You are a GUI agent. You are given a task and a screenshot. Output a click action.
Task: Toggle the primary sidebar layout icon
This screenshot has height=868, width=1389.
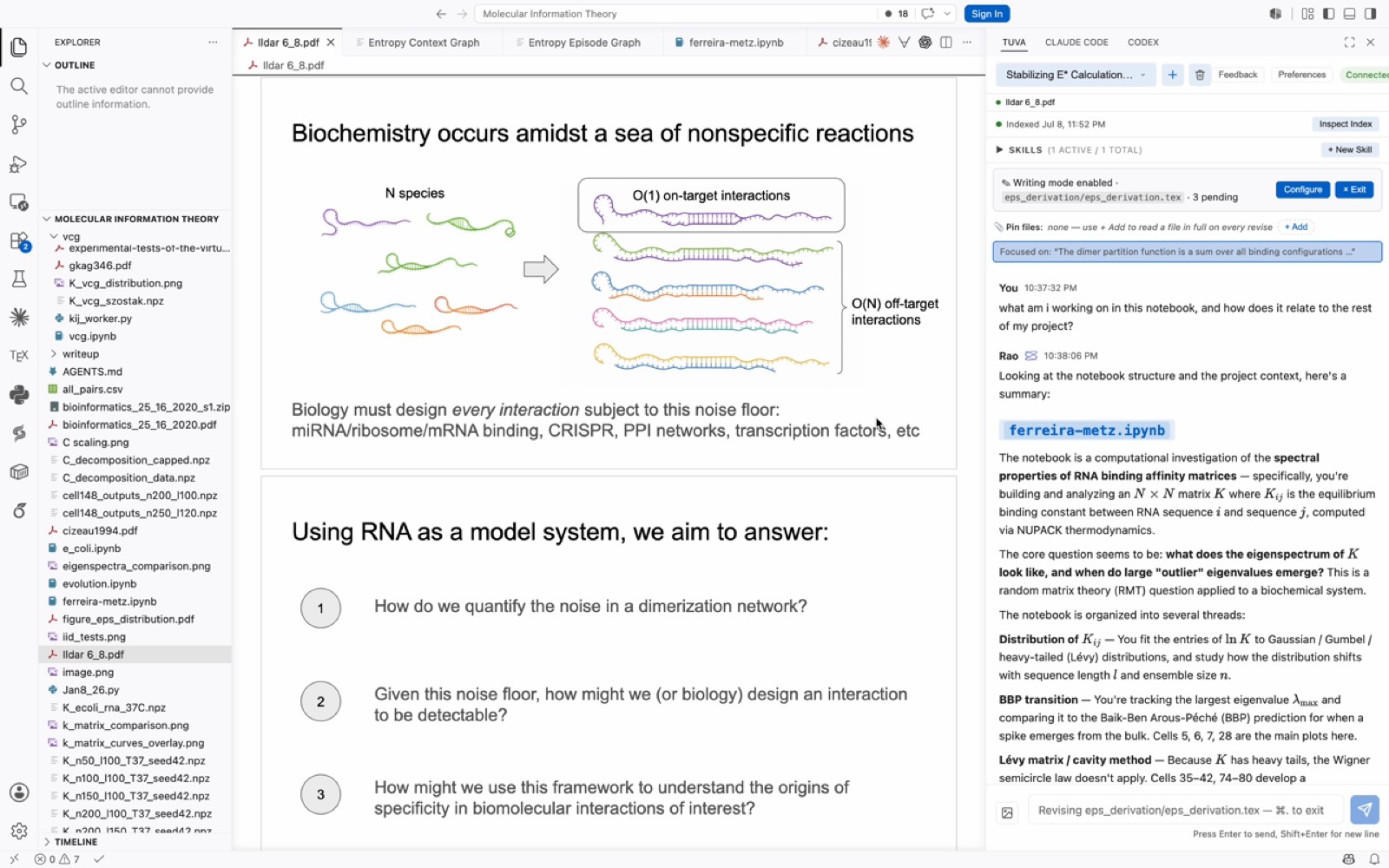tap(1329, 14)
